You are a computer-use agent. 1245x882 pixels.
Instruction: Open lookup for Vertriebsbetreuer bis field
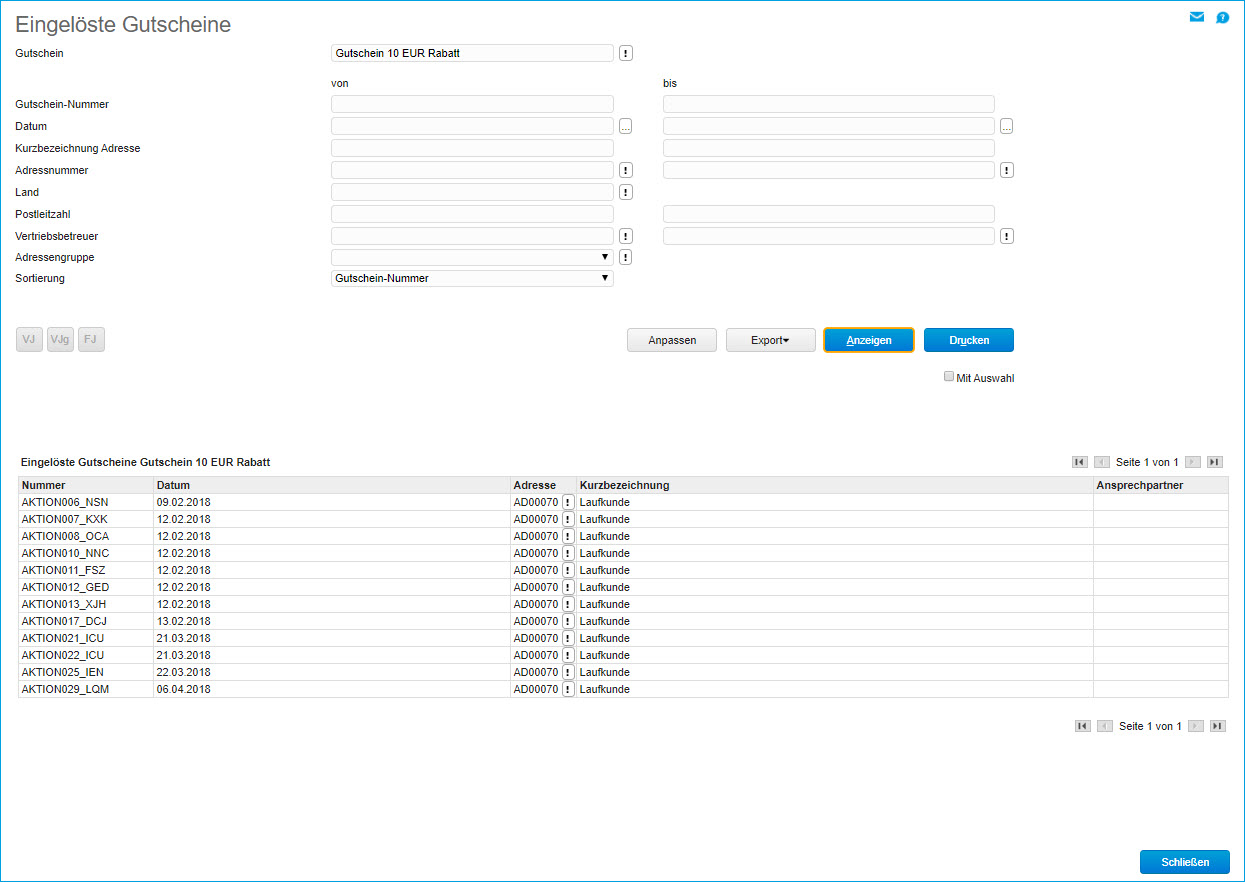tap(1007, 236)
